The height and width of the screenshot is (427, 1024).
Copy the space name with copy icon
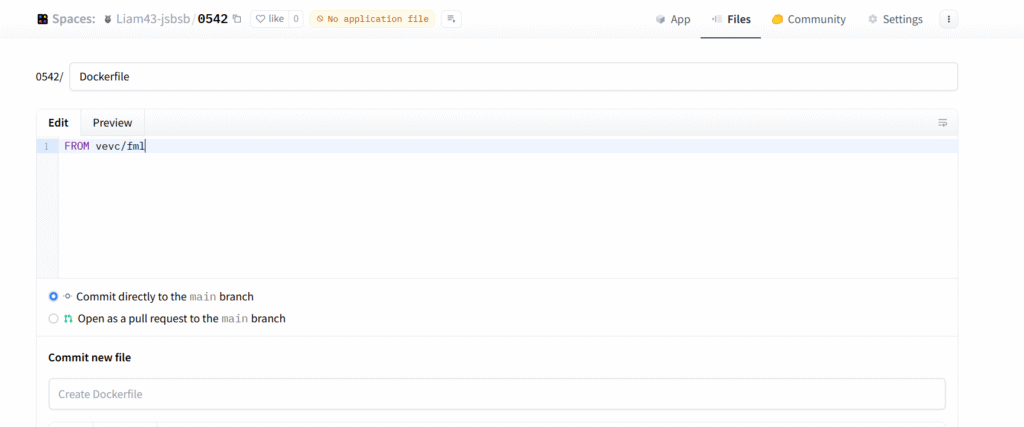pos(237,19)
